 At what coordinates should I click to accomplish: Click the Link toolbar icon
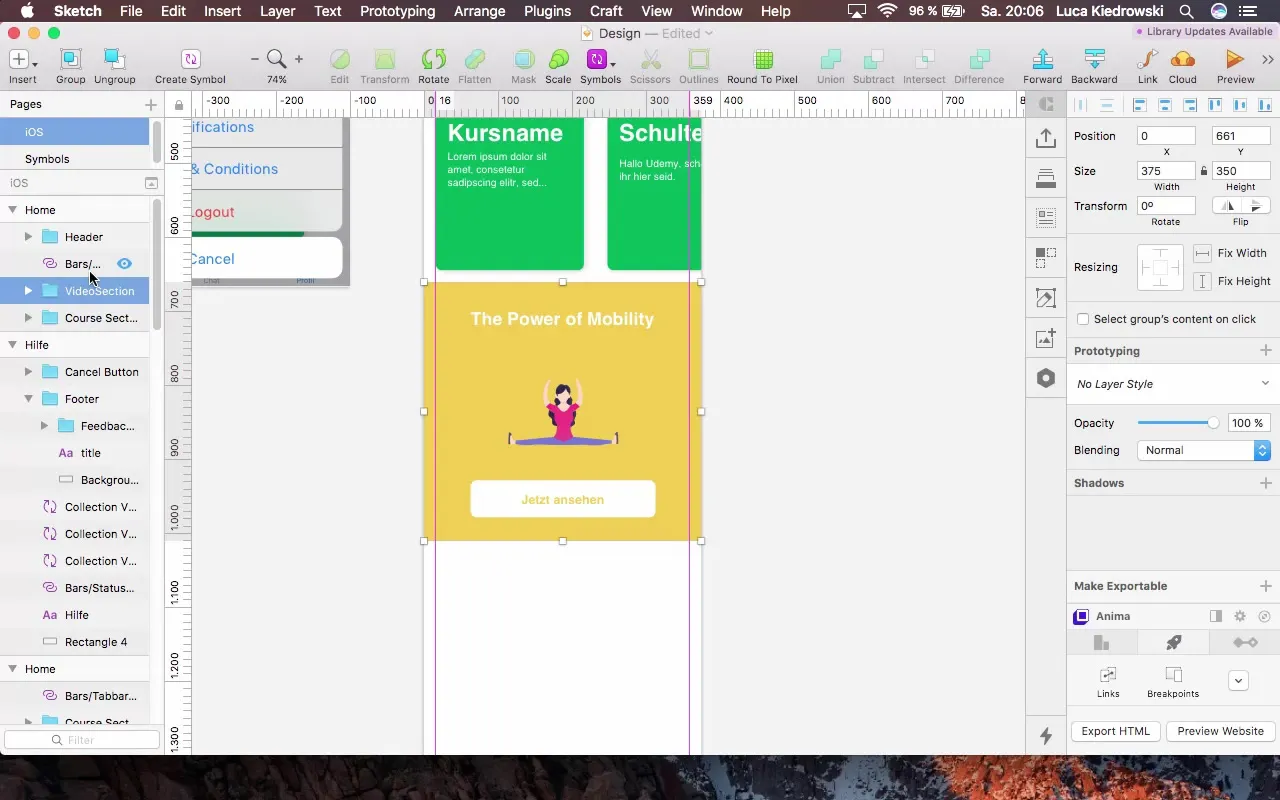pyautogui.click(x=1147, y=60)
